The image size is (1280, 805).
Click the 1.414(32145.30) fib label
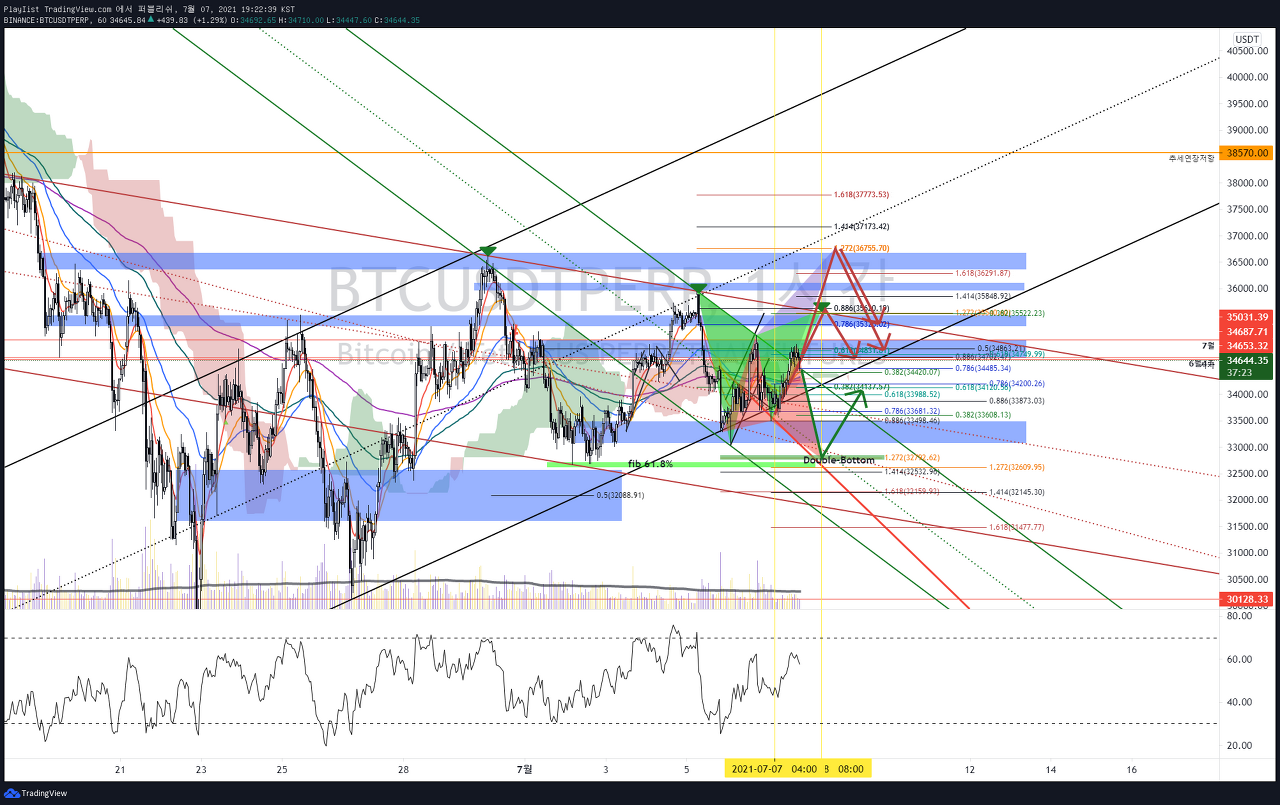click(1016, 492)
